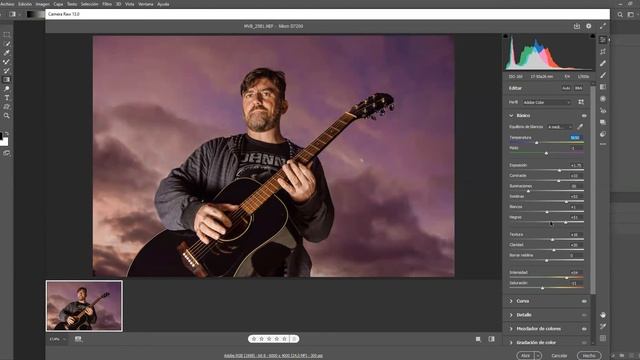Click the save image icon at top
Image resolution: width=640 pixels, height=360 pixels.
click(577, 26)
